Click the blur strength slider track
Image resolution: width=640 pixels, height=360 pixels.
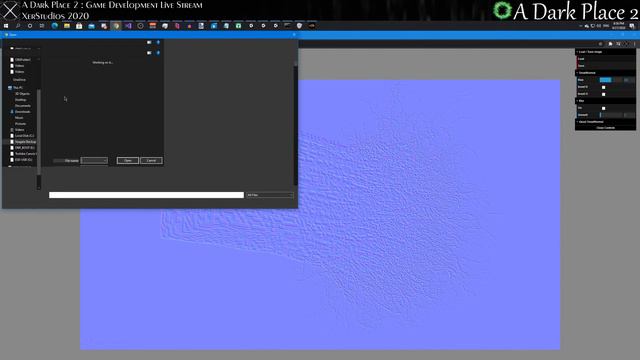pos(611,115)
